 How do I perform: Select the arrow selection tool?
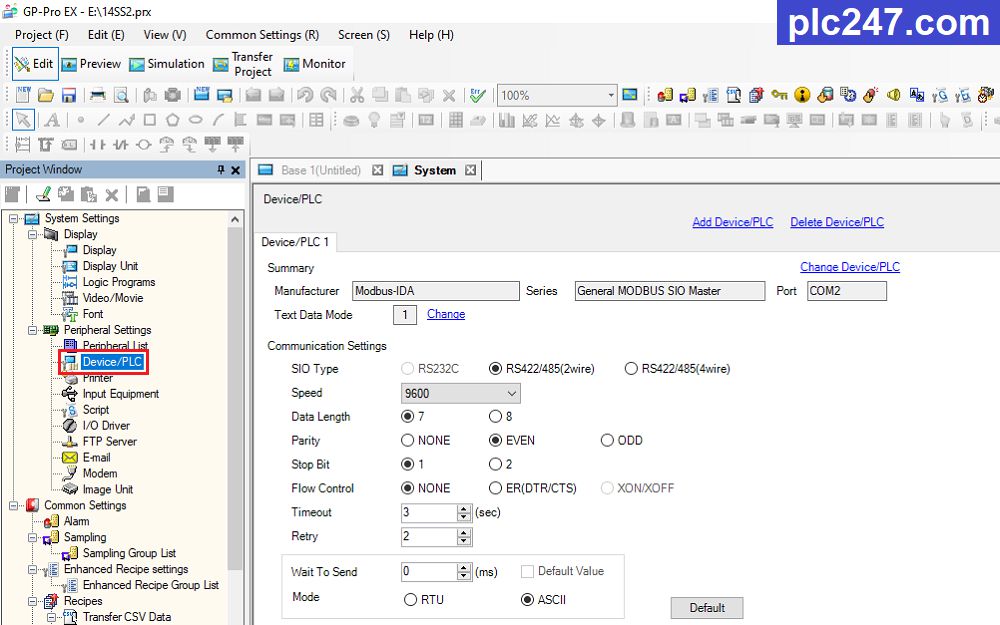[23, 119]
